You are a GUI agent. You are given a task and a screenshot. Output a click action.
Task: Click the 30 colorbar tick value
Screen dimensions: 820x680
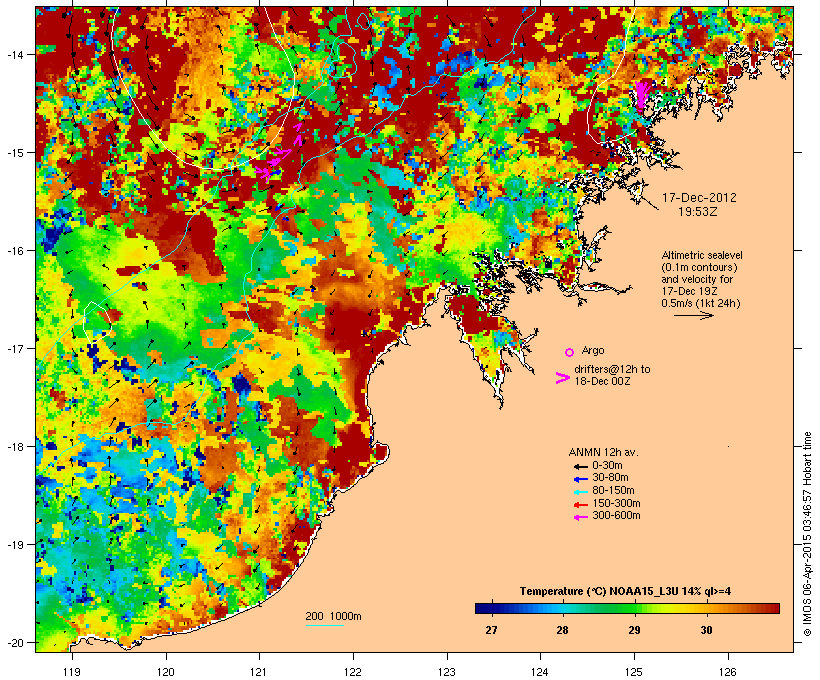click(707, 630)
